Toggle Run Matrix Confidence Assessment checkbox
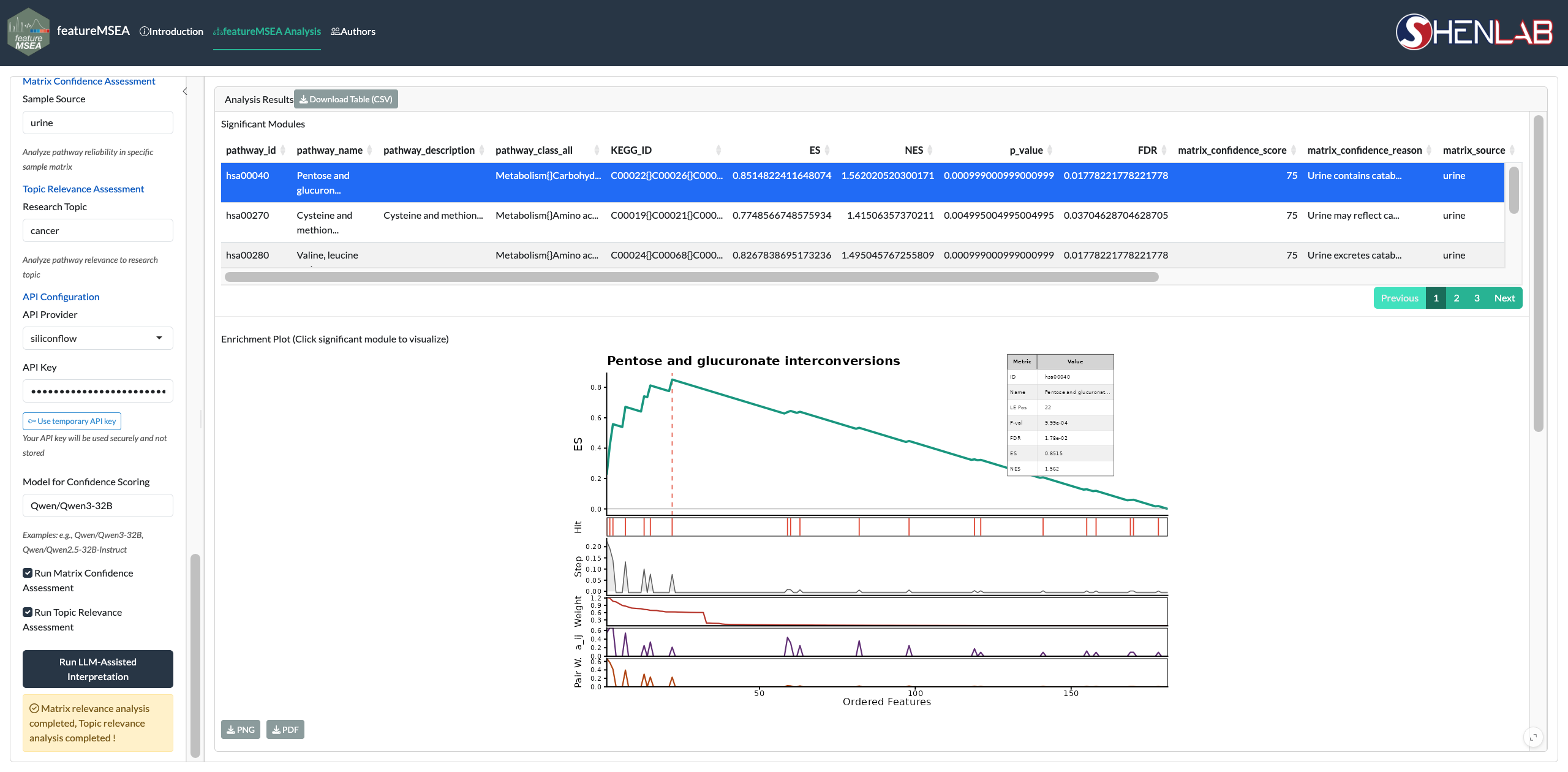The width and height of the screenshot is (1568, 772). click(28, 573)
